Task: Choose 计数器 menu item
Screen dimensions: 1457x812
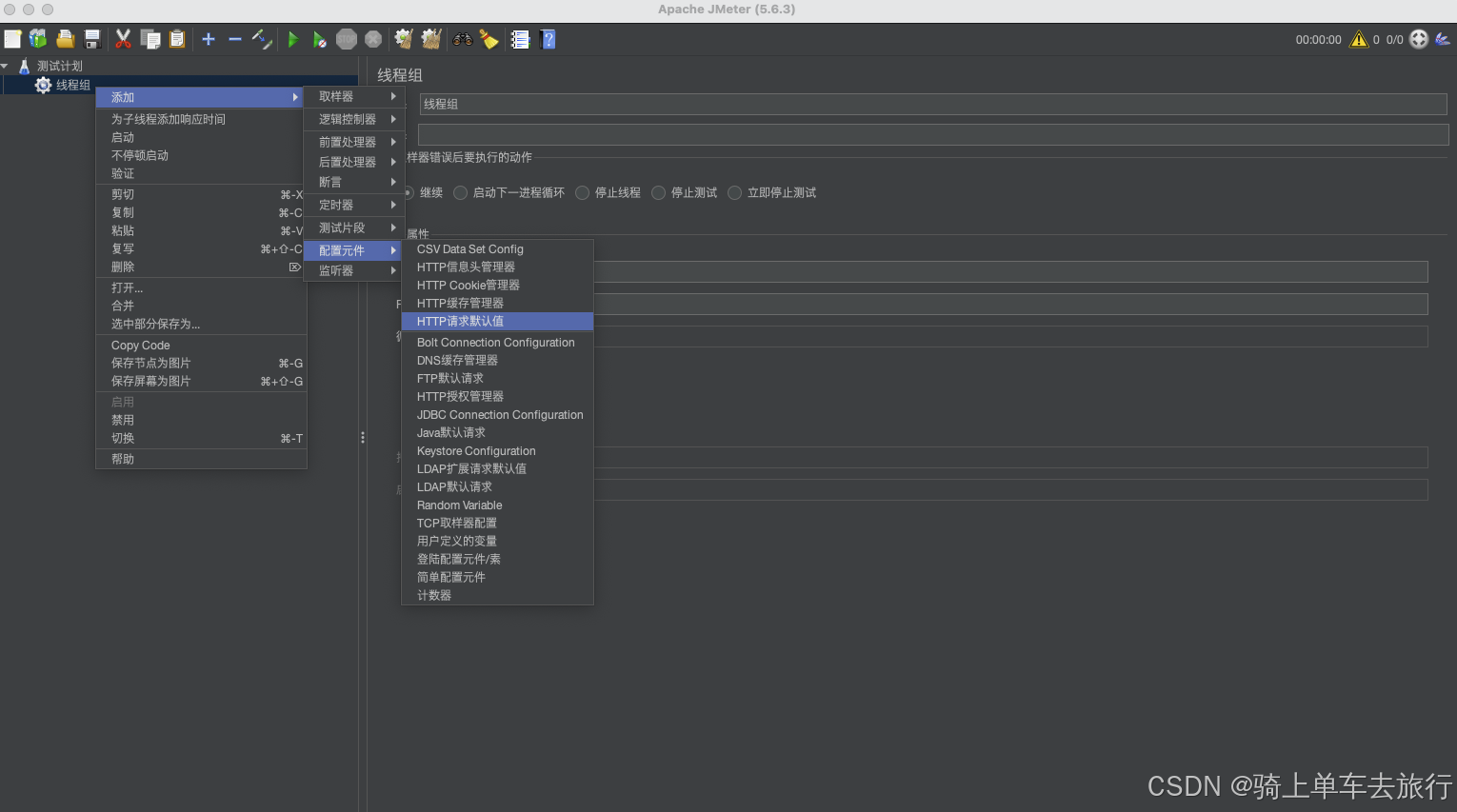Action: click(x=497, y=595)
